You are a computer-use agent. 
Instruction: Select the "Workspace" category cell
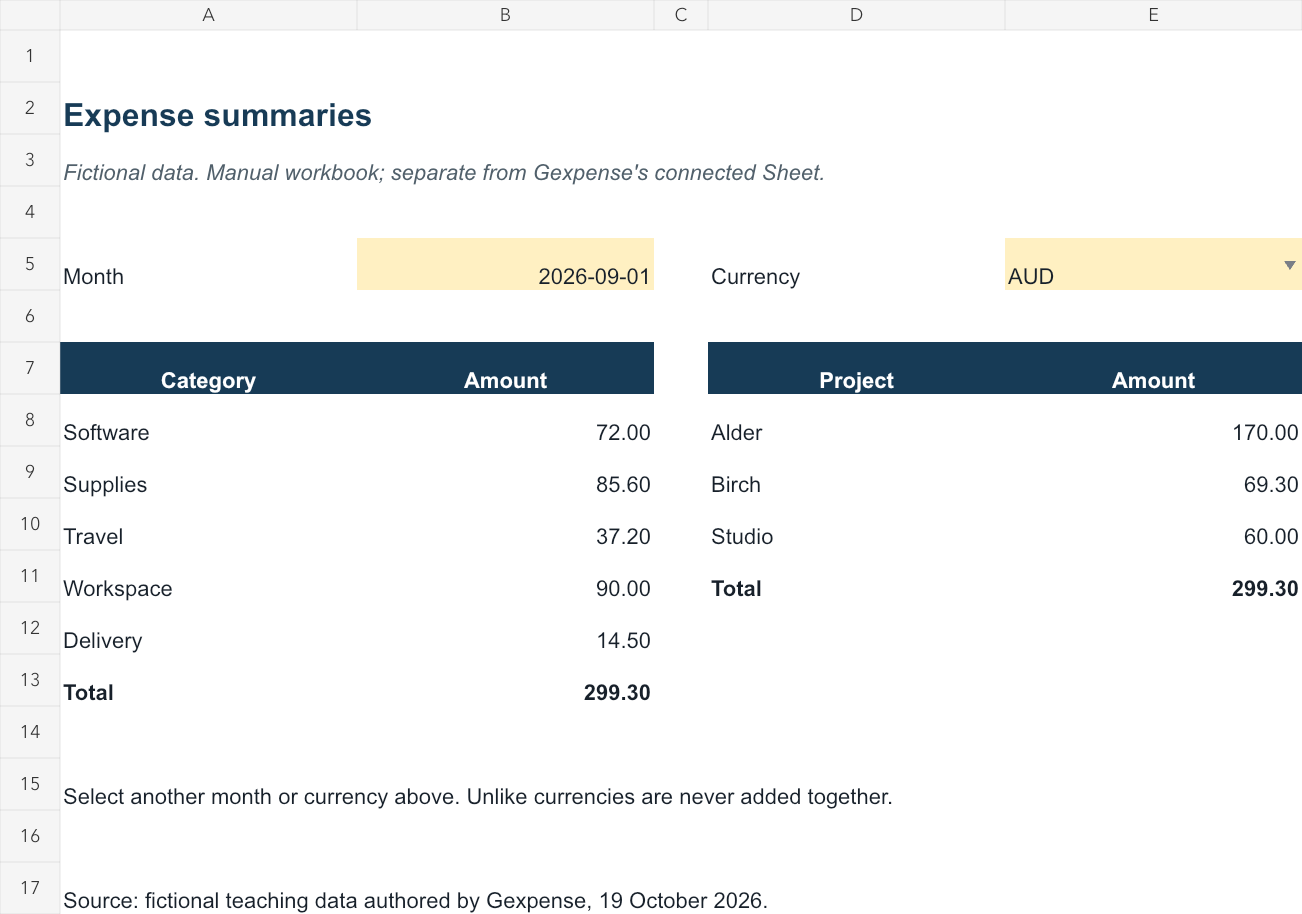click(x=208, y=576)
